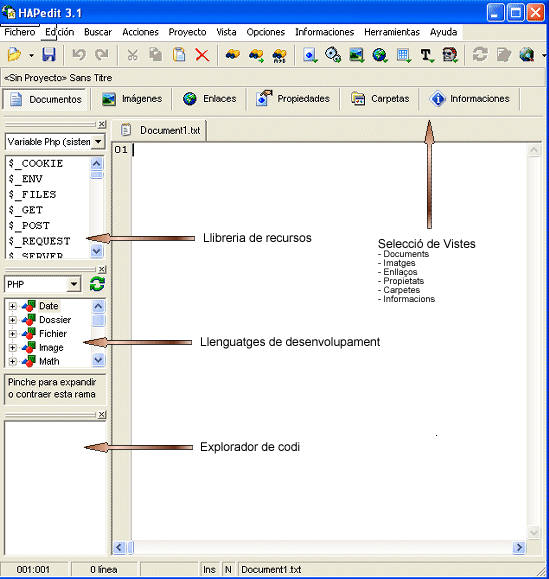Switch to the Enlaces view
Viewport: 549px width, 579px height.
209,99
